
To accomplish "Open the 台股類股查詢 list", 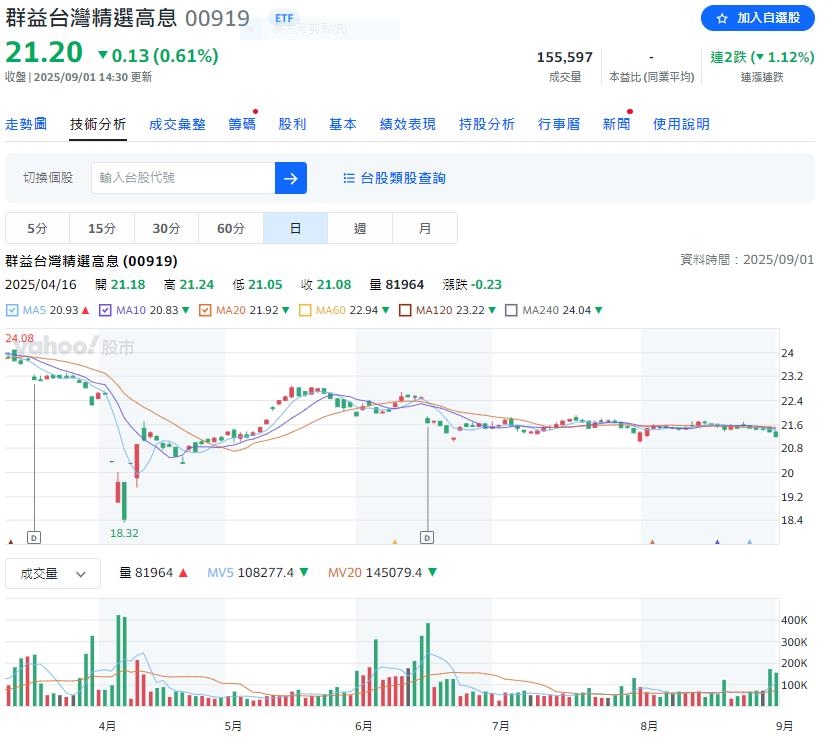I will click(x=395, y=178).
